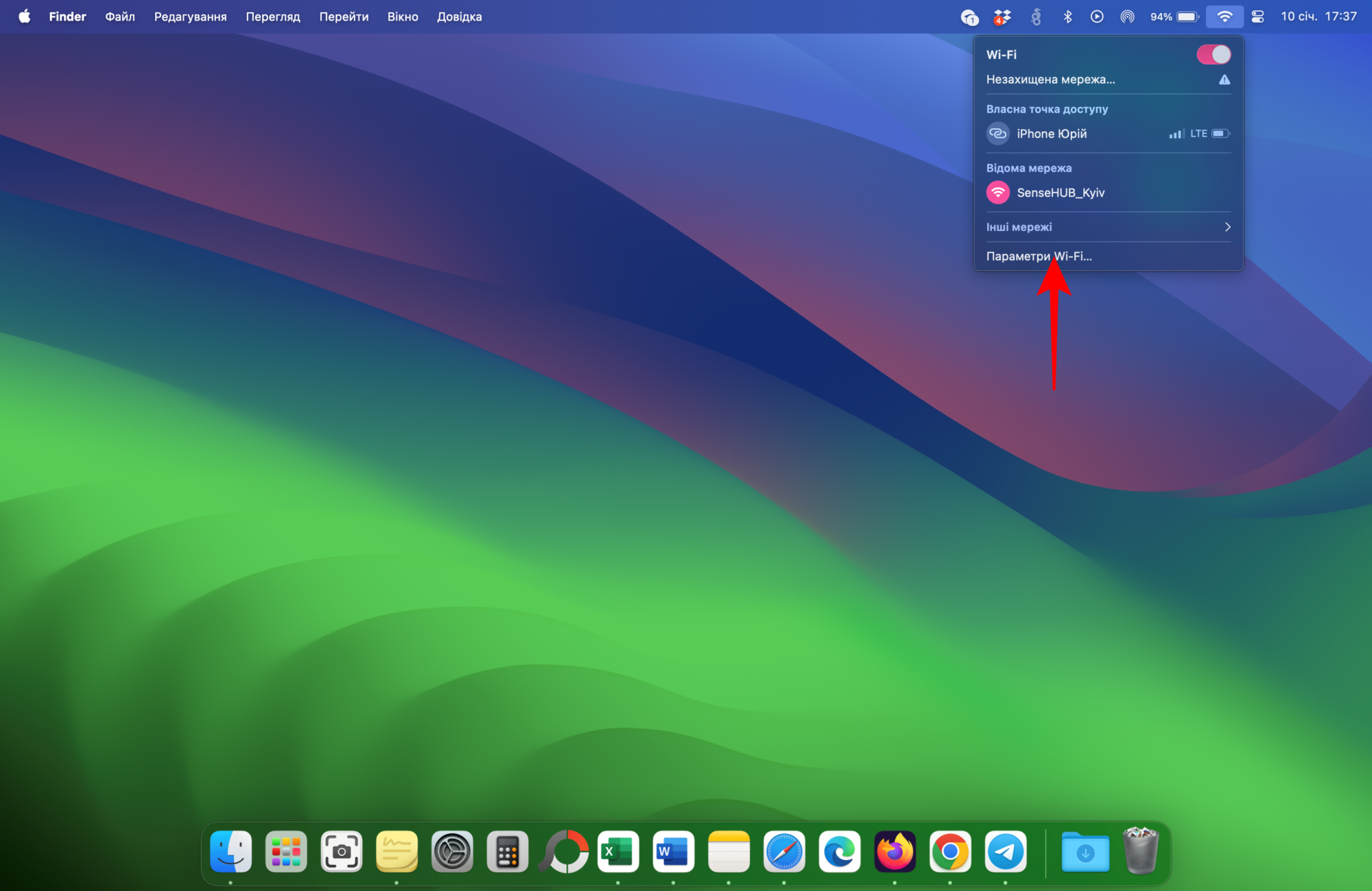Connect to SenseHUB_Kyiv network
The width and height of the screenshot is (1372, 891).
[x=1060, y=193]
